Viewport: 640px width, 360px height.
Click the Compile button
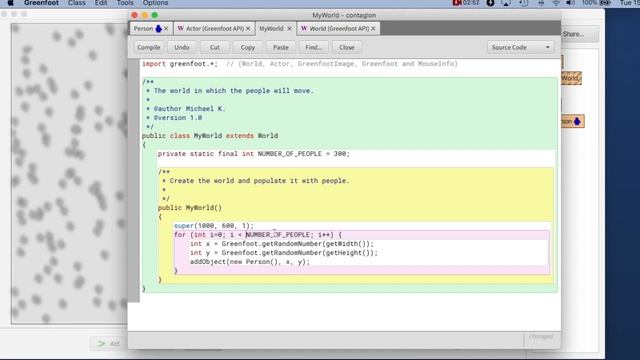tap(149, 47)
